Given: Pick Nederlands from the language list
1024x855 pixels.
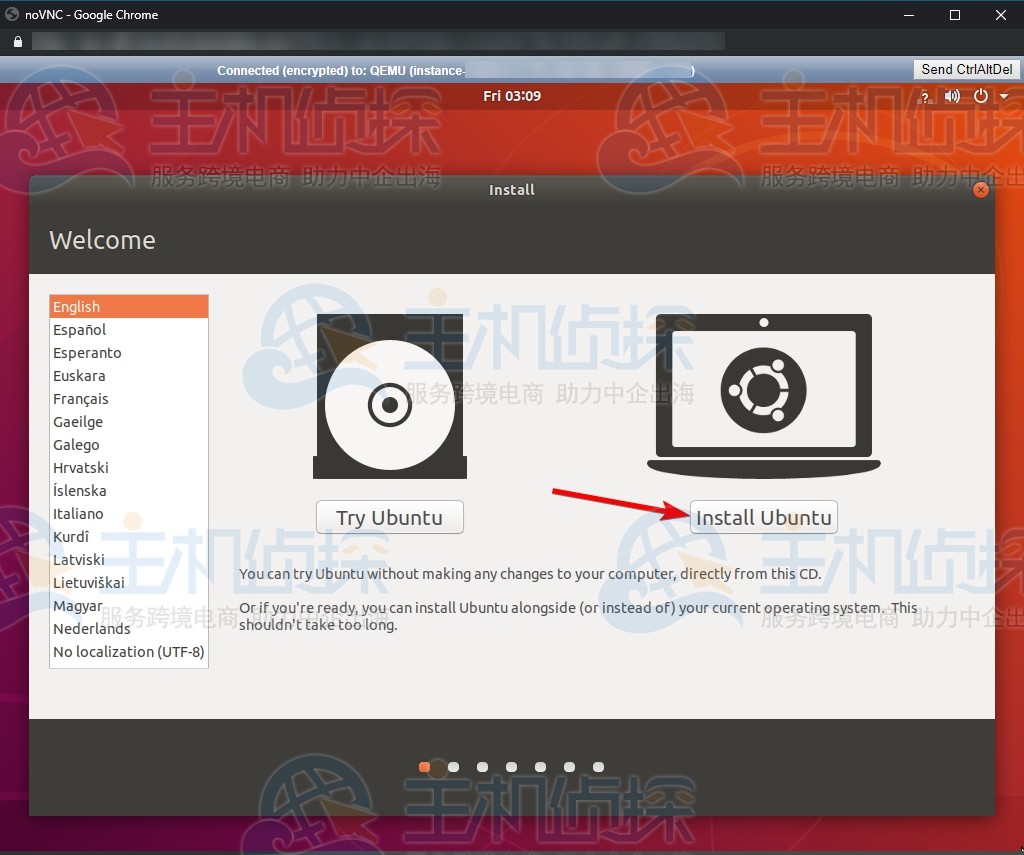Looking at the screenshot, I should click(x=92, y=629).
